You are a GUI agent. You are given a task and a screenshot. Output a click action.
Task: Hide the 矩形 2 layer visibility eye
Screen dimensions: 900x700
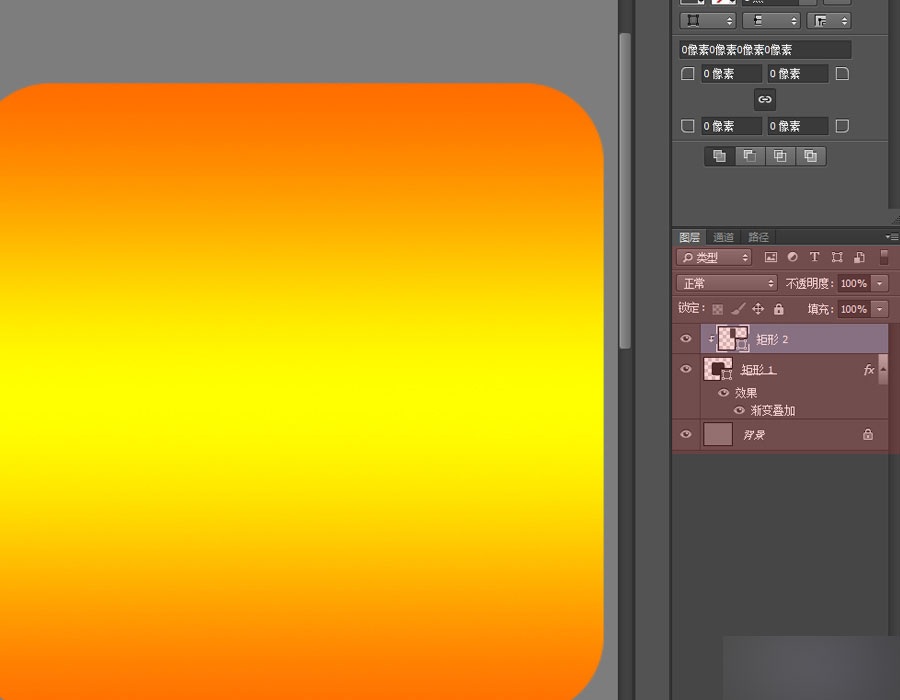(685, 339)
